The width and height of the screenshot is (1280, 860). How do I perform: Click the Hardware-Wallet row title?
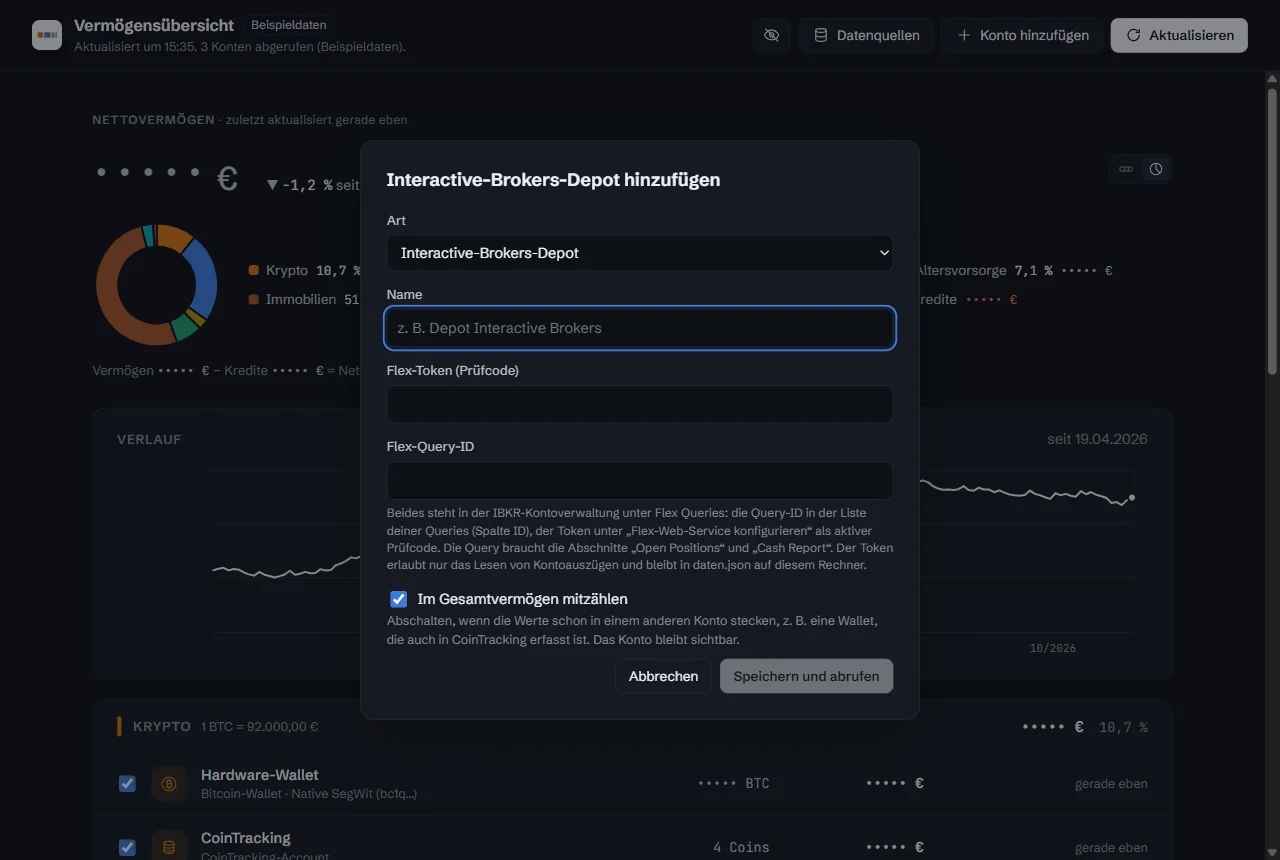260,775
